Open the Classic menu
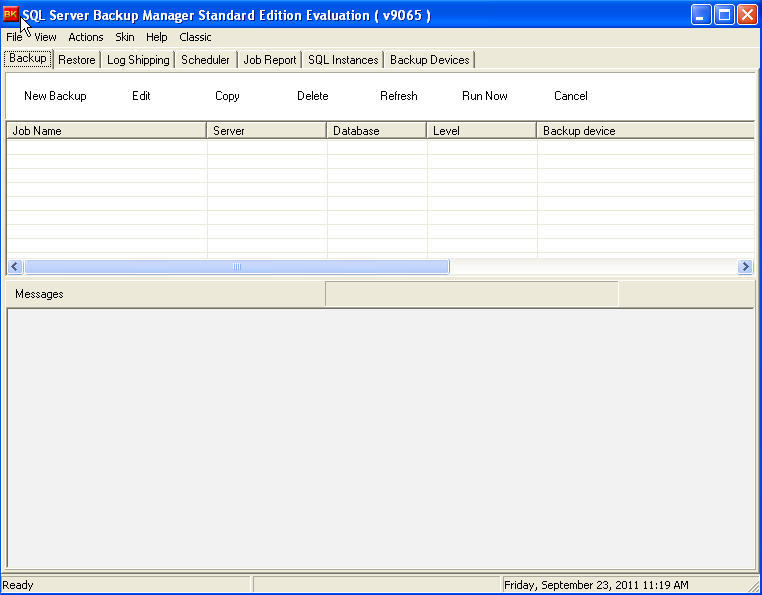This screenshot has height=595, width=762. pos(195,37)
